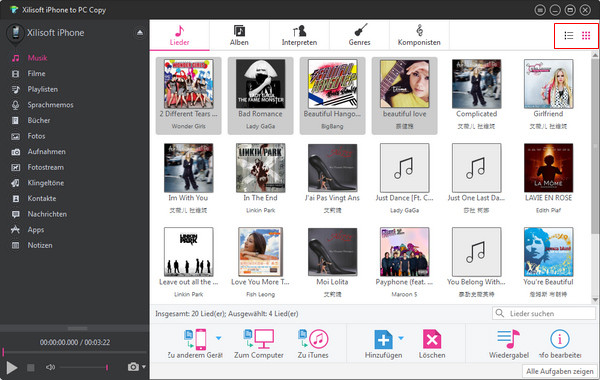Open the Komponisten tab
The height and width of the screenshot is (380, 600).
[419, 35]
